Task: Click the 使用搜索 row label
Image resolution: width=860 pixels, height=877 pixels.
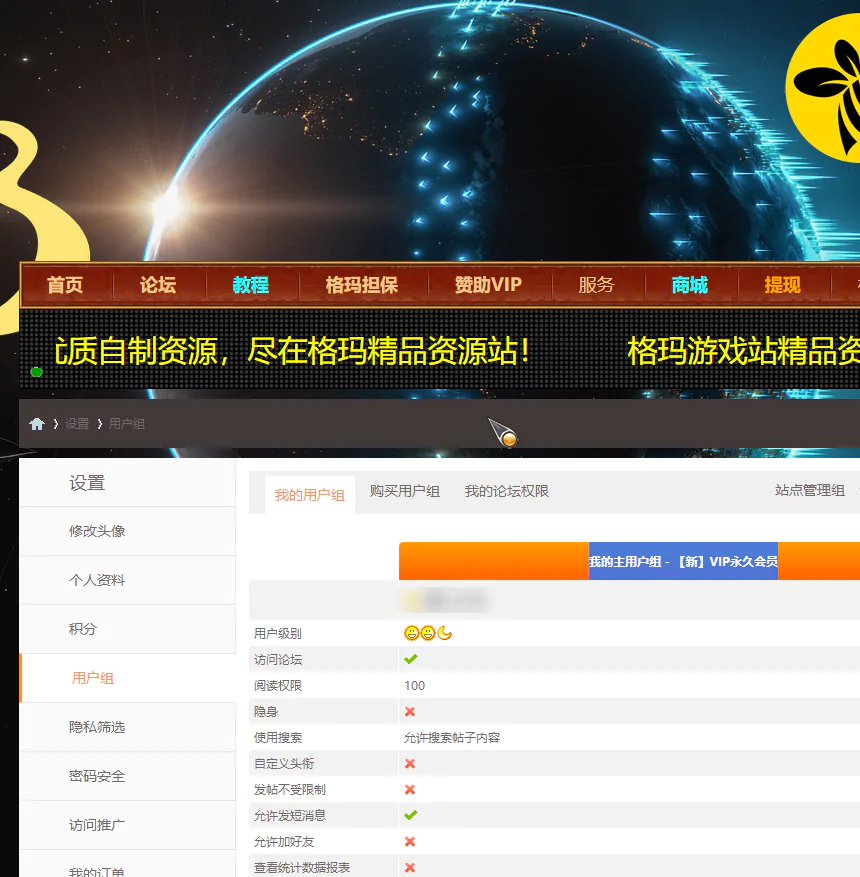Action: click(278, 738)
